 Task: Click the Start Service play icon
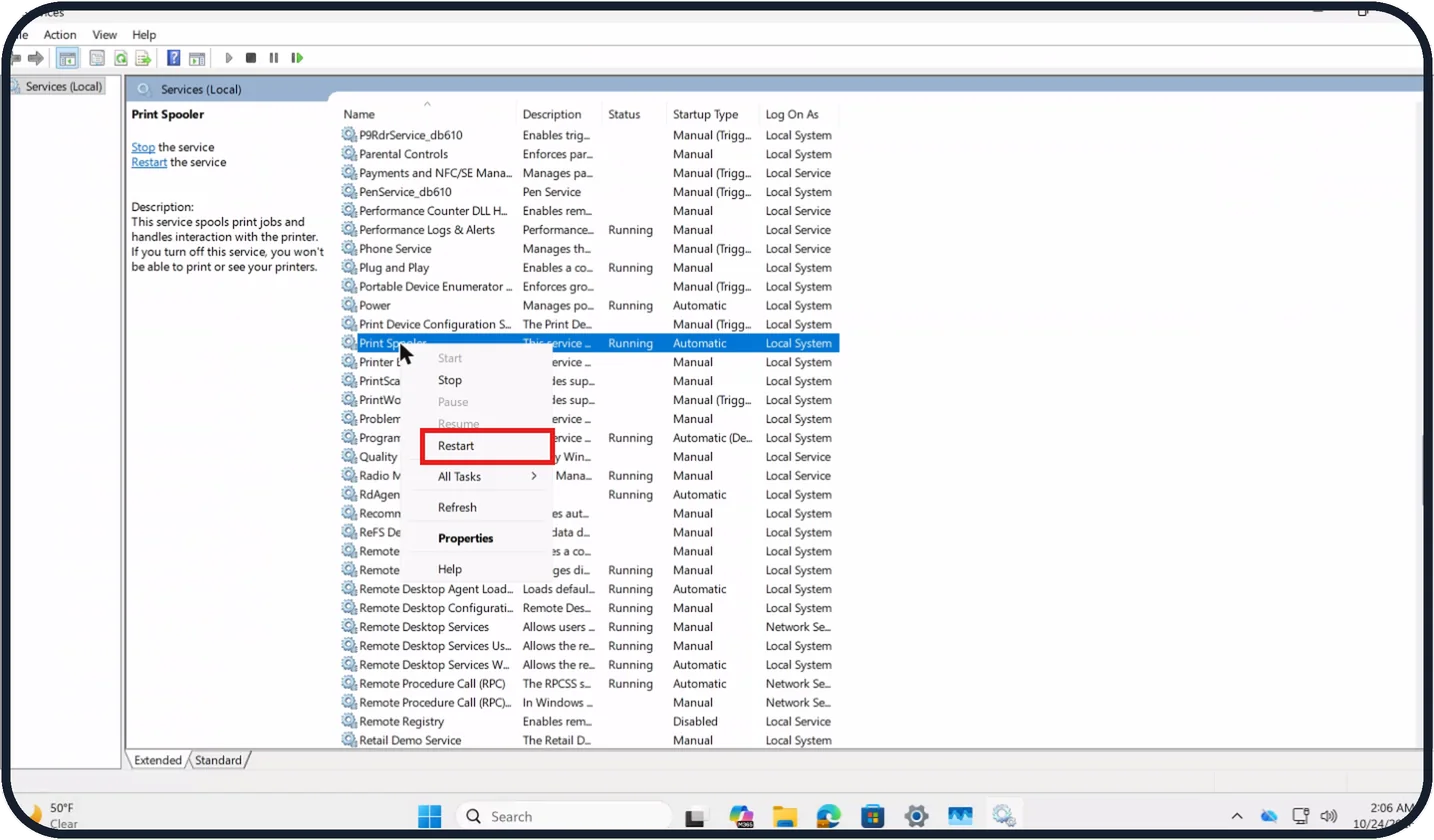(x=229, y=58)
